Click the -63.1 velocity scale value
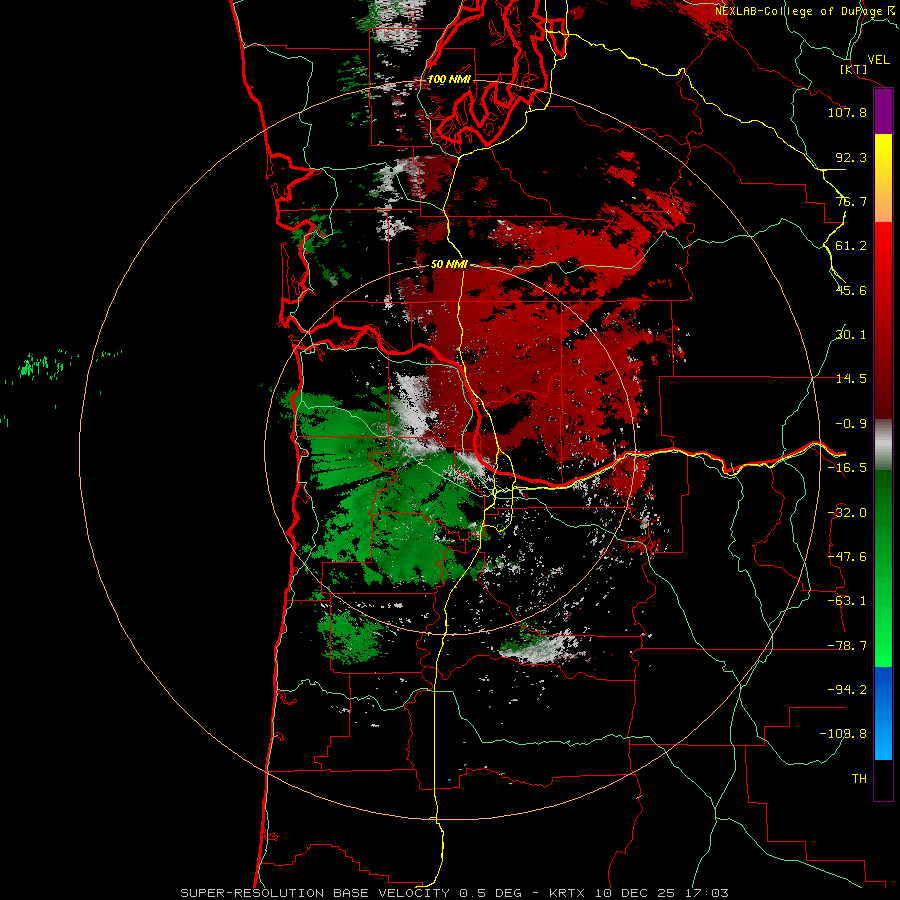The height and width of the screenshot is (900, 900). pos(847,601)
